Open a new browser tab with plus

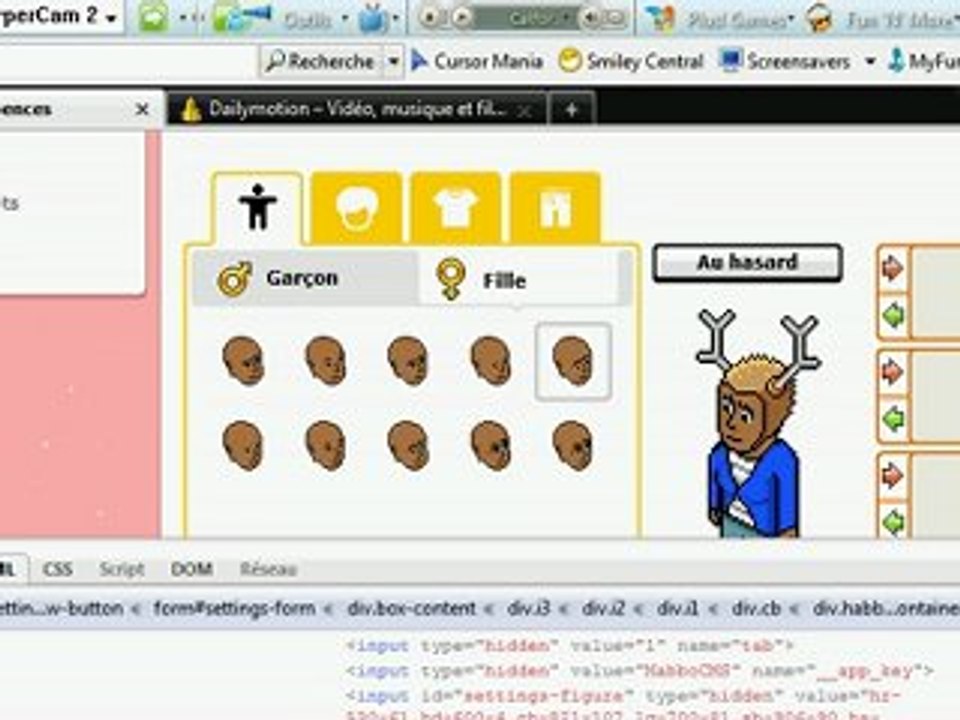[572, 110]
